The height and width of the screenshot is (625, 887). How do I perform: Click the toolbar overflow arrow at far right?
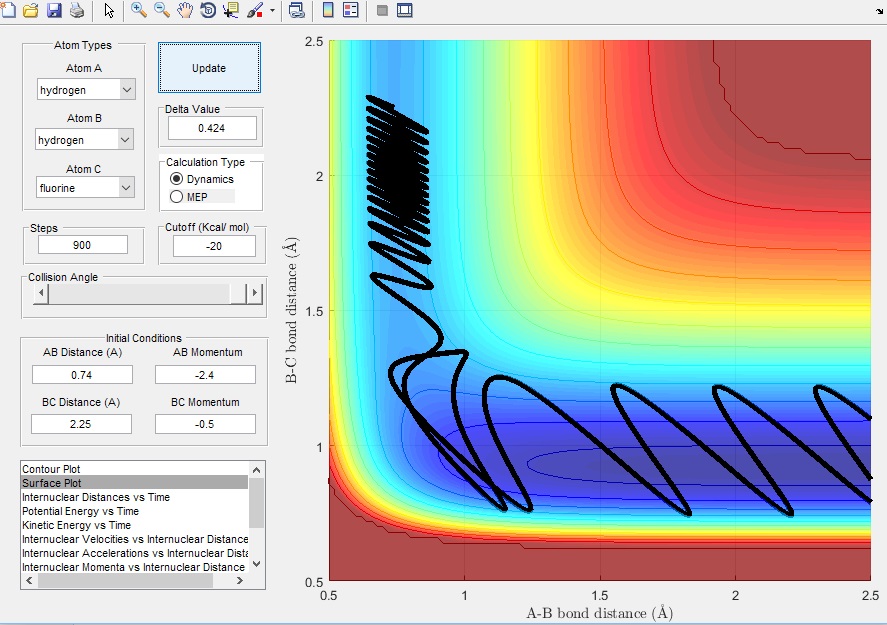[x=880, y=11]
